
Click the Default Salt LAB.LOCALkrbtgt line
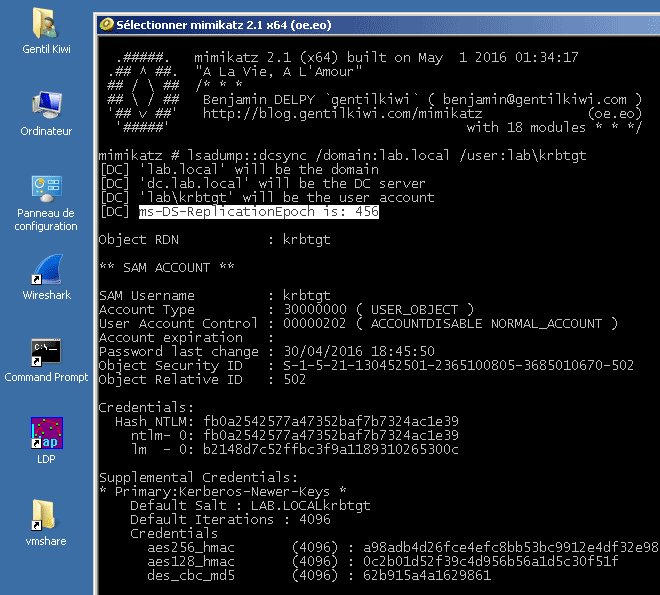(x=250, y=505)
